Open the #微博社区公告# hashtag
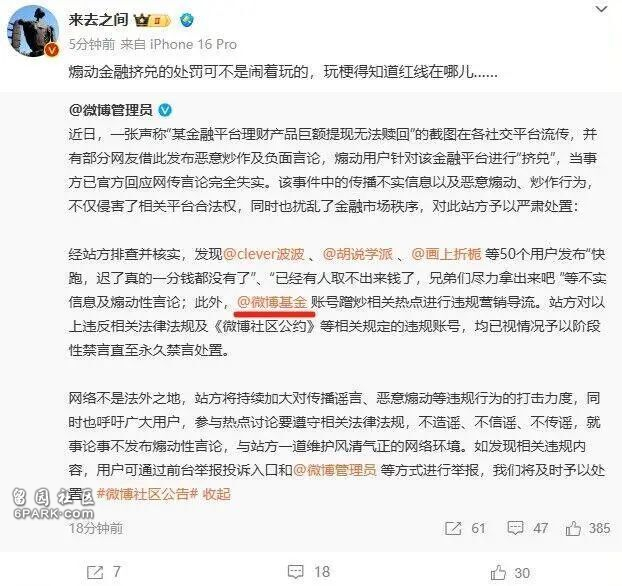Screen dimensions: 622x586 pyautogui.click(x=147, y=494)
